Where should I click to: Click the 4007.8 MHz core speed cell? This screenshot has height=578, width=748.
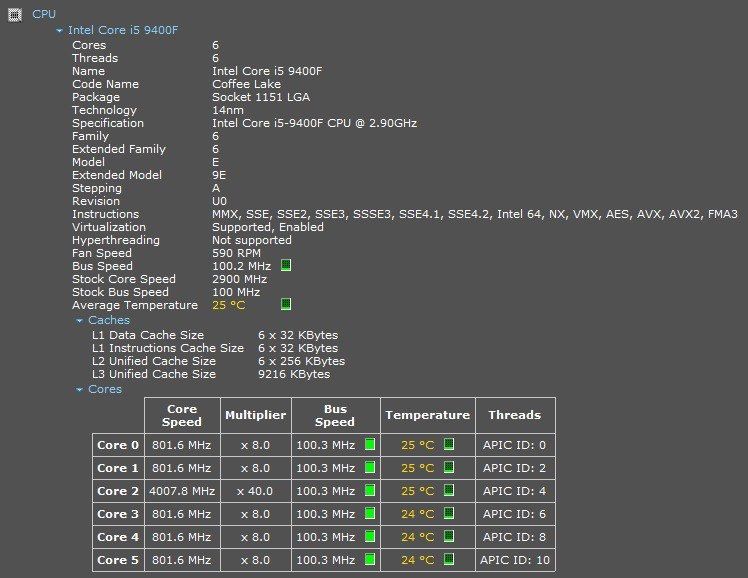point(182,491)
